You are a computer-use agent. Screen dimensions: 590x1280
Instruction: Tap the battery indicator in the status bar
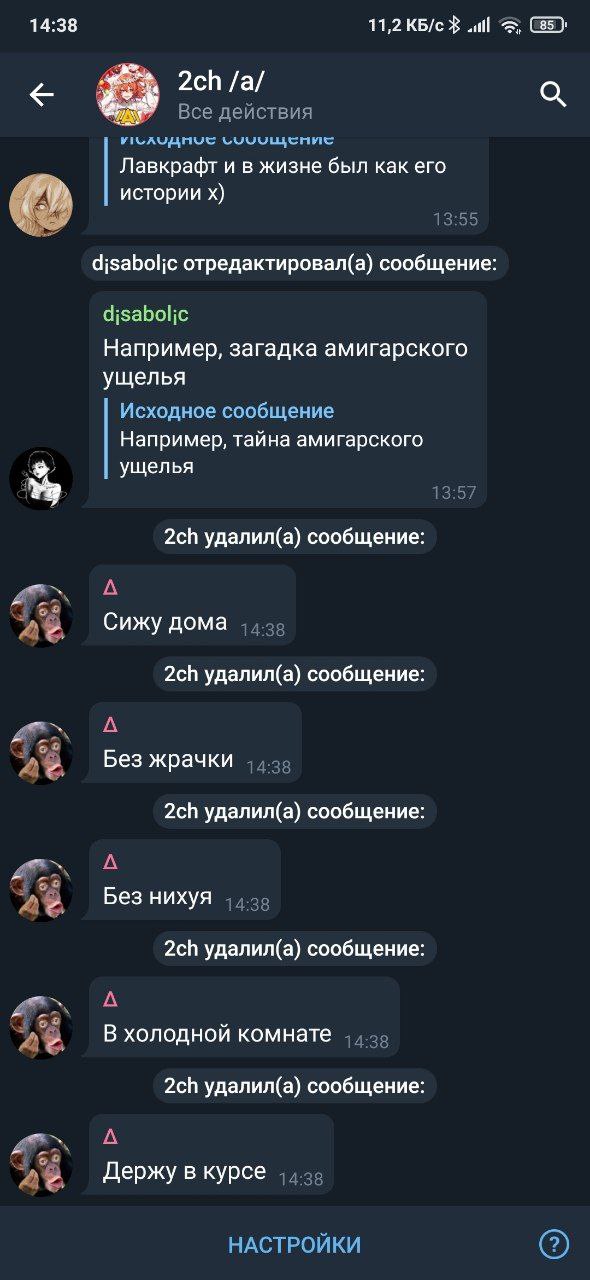coord(547,25)
